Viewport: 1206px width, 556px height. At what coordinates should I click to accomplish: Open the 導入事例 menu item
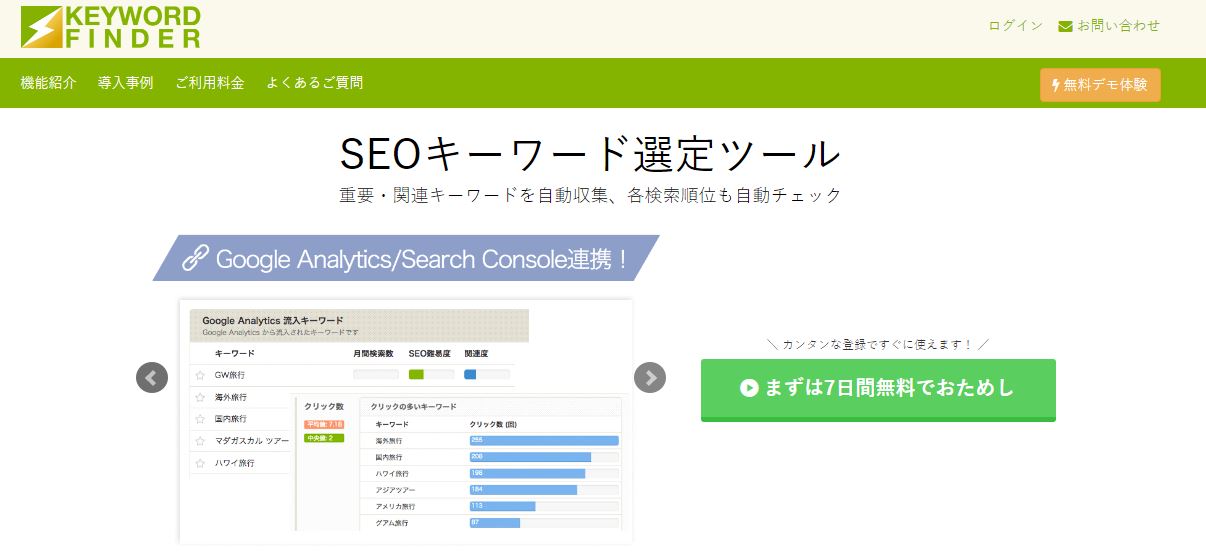click(x=126, y=83)
